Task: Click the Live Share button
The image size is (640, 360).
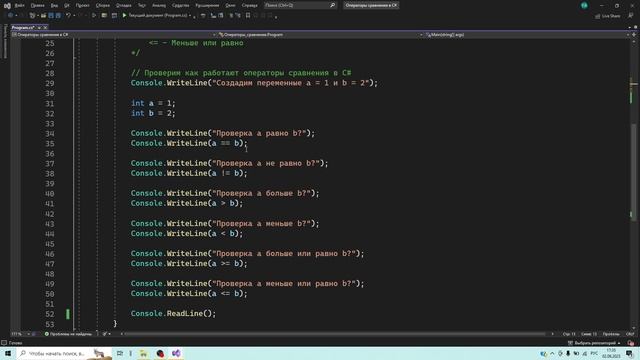Action: click(608, 16)
